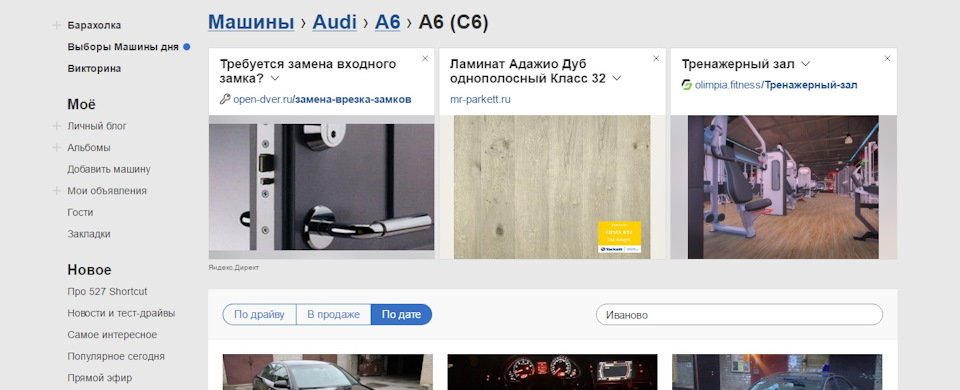This screenshot has width=960, height=390.
Task: Open Популярное сегодня link
Action: 116,356
